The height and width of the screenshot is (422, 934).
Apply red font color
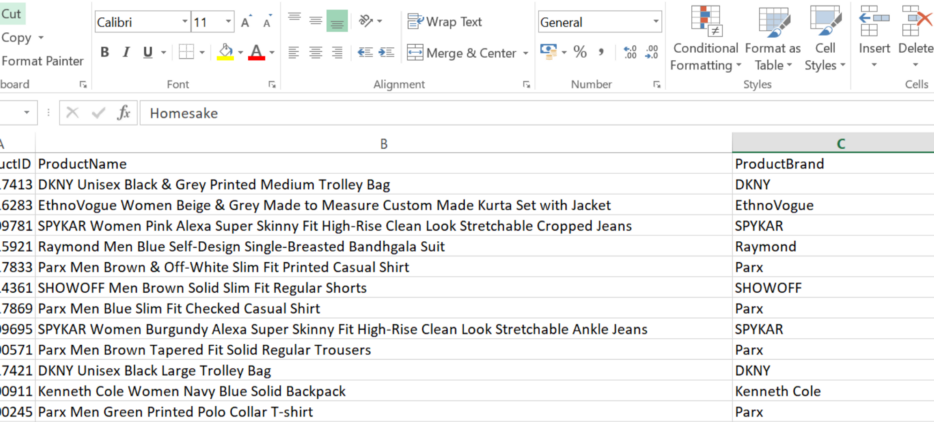(x=257, y=52)
